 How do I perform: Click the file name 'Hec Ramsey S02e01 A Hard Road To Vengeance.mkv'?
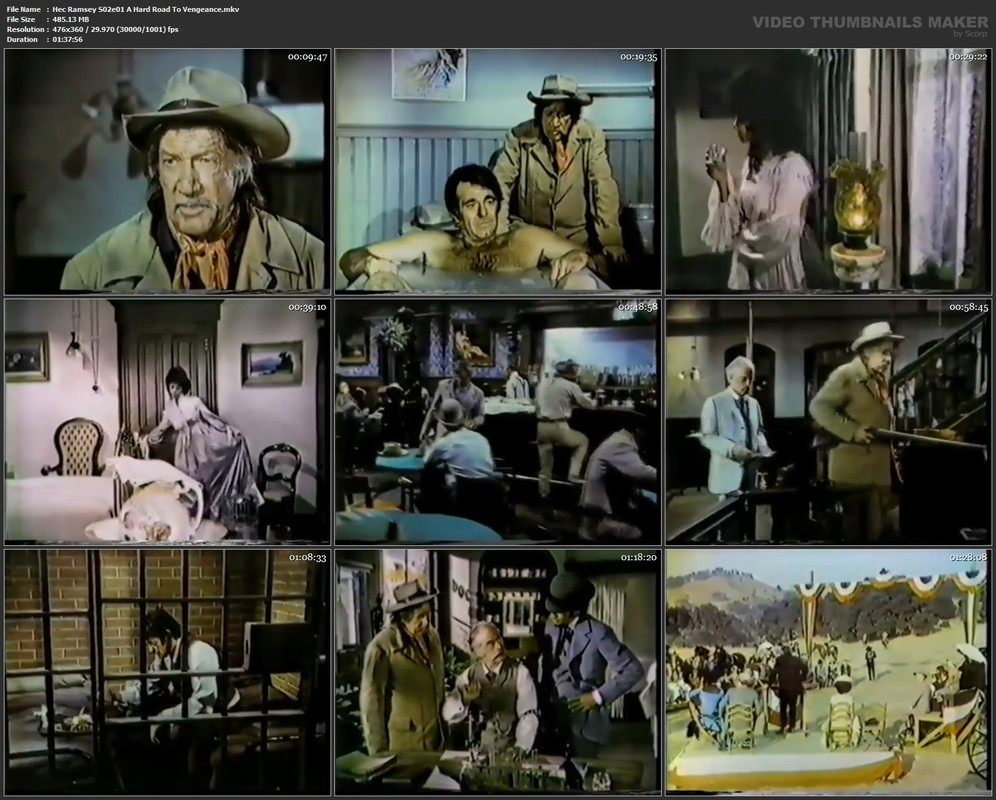coord(146,10)
